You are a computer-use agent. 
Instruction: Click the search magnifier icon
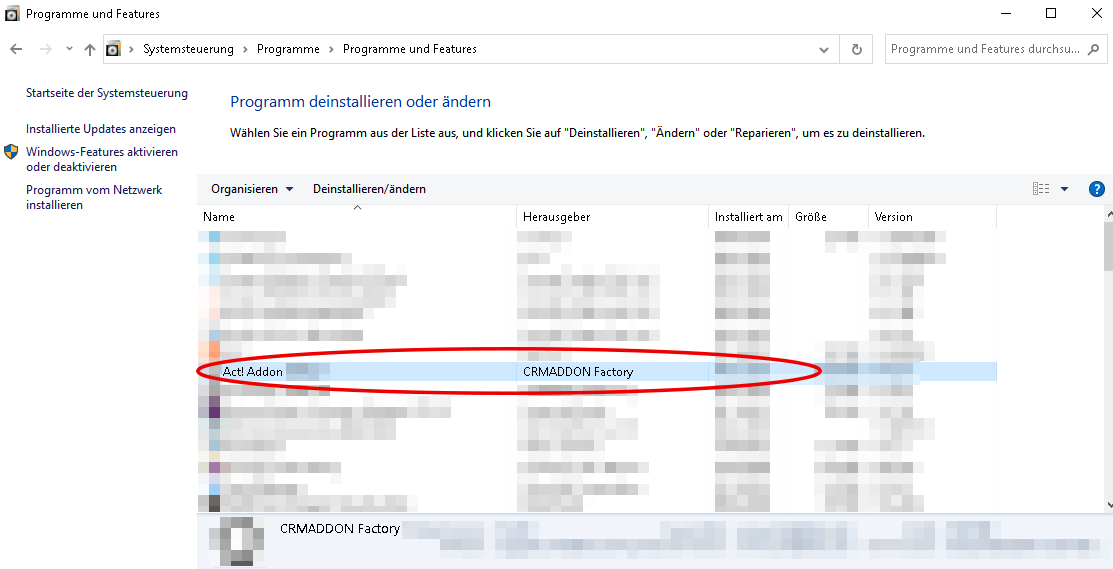click(x=1094, y=50)
